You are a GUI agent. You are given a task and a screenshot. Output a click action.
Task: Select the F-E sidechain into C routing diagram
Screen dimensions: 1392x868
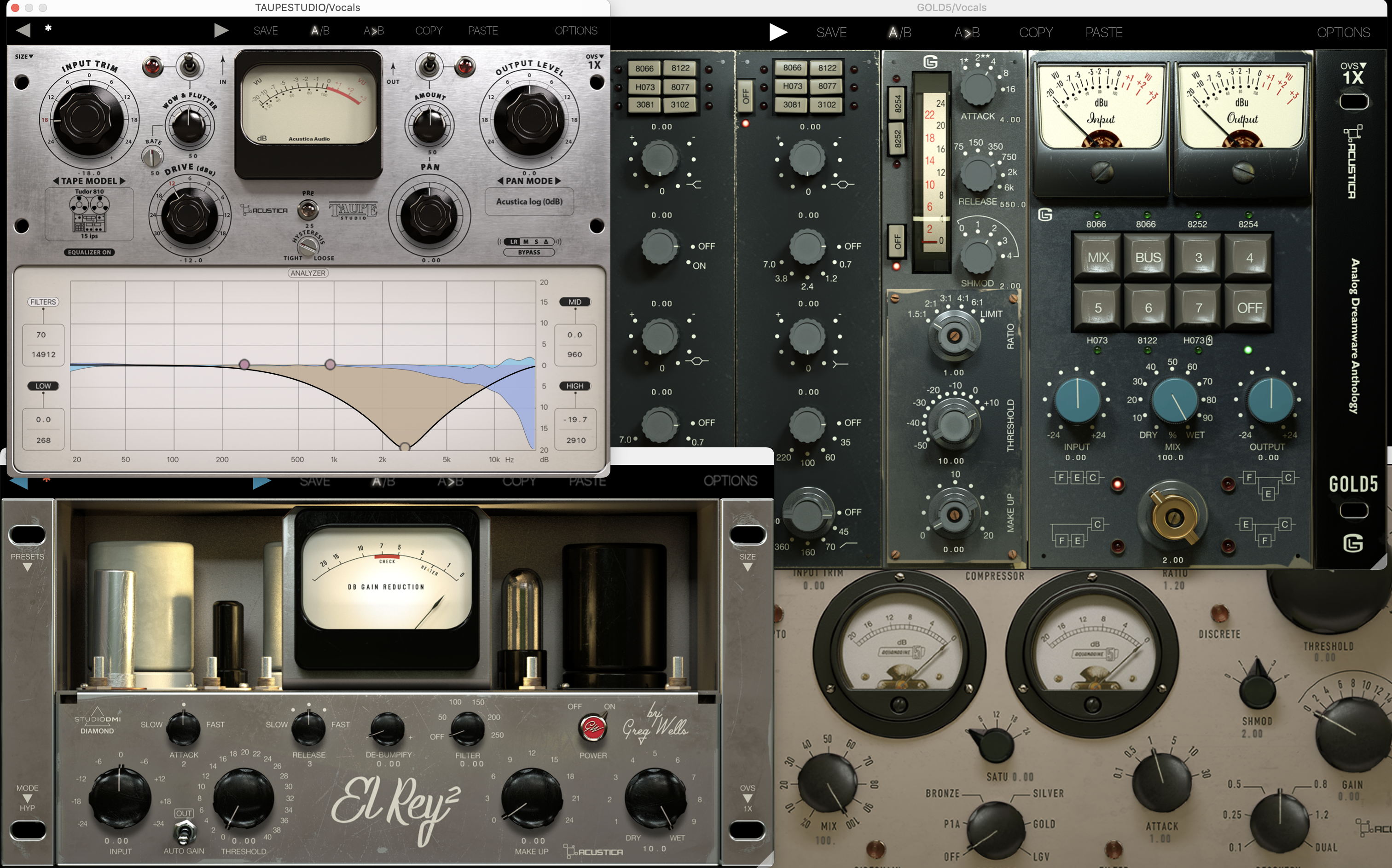coord(1079,533)
